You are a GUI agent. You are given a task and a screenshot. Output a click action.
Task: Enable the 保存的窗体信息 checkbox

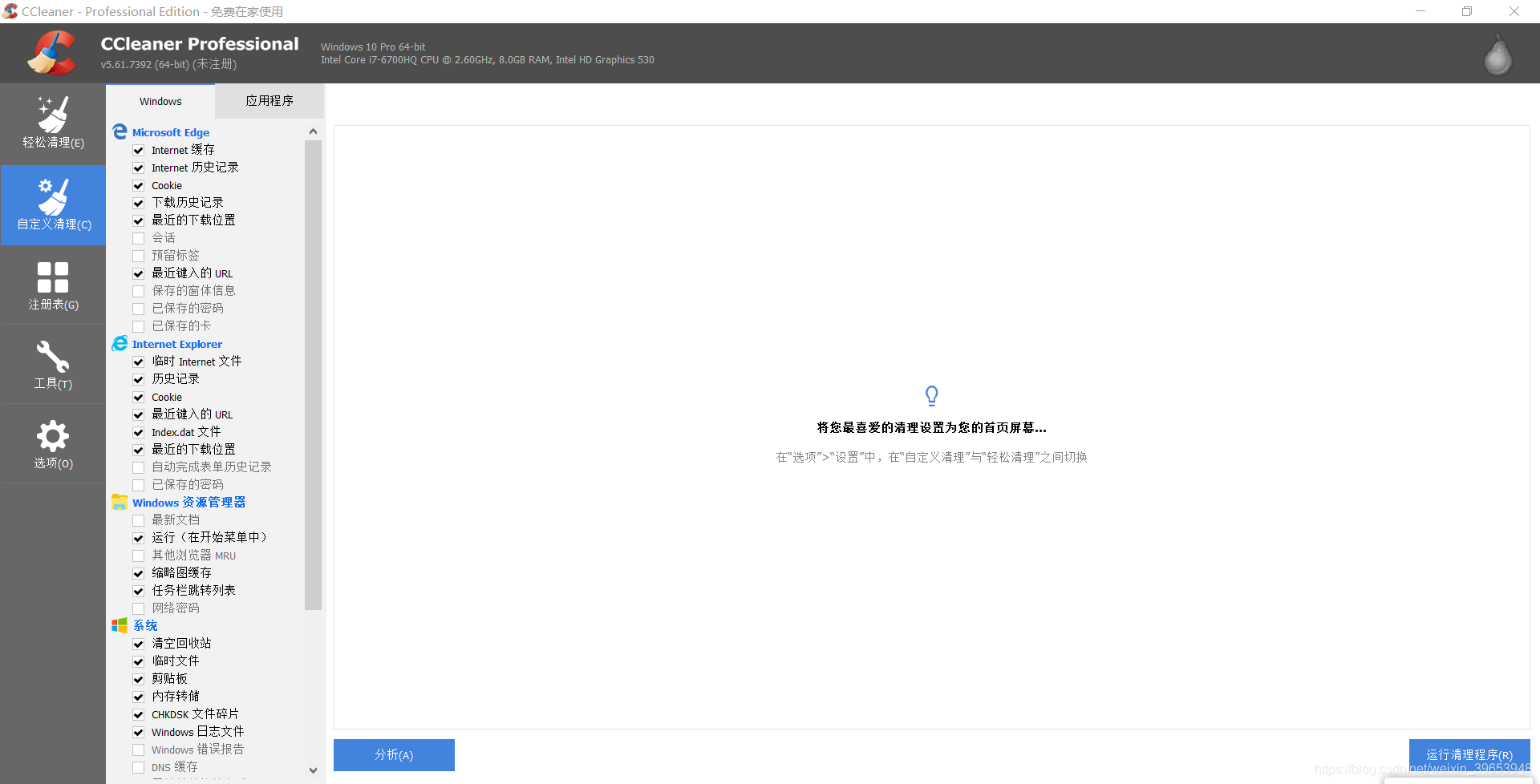point(138,291)
